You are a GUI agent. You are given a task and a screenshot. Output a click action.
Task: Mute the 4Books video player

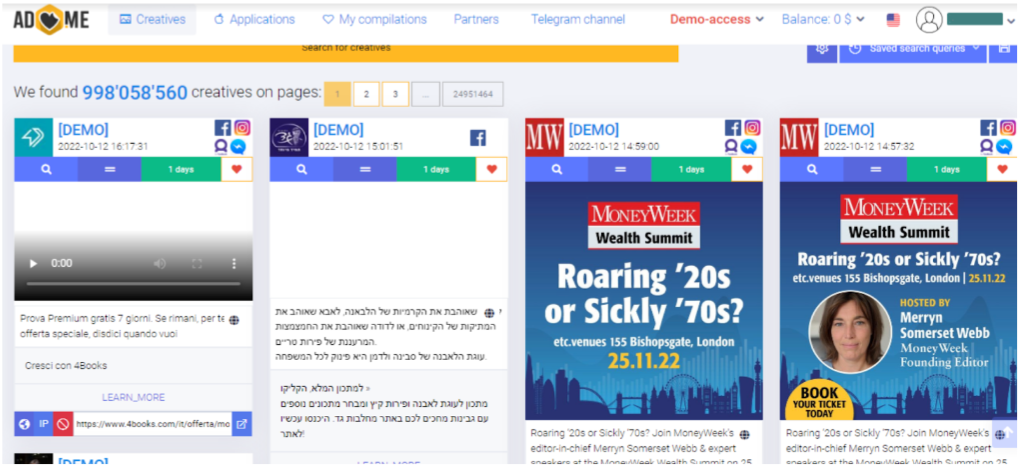coord(160,263)
